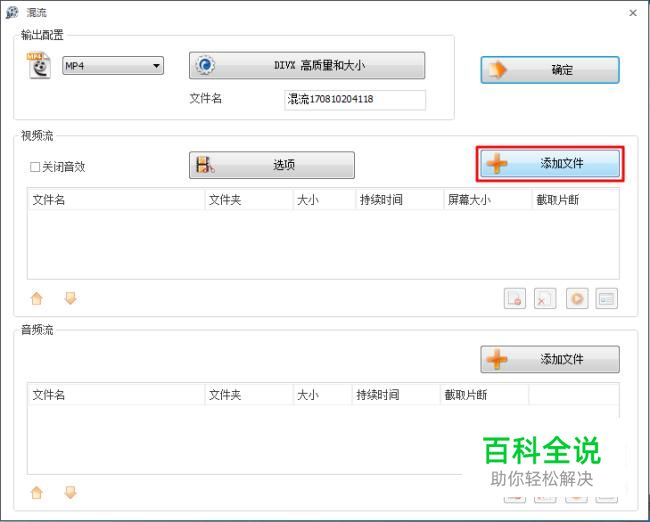Open the MP4 output format dropdown
Viewport: 650px width, 522px height.
pos(113,66)
